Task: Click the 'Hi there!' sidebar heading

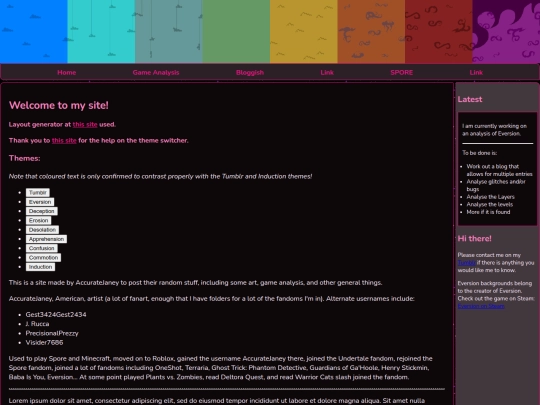Action: click(475, 239)
